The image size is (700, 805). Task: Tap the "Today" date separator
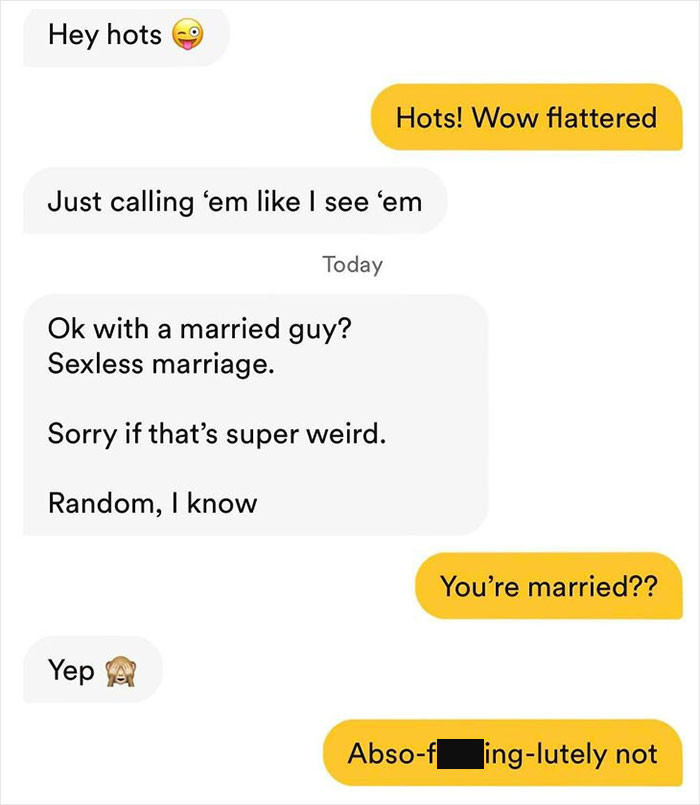(352, 264)
